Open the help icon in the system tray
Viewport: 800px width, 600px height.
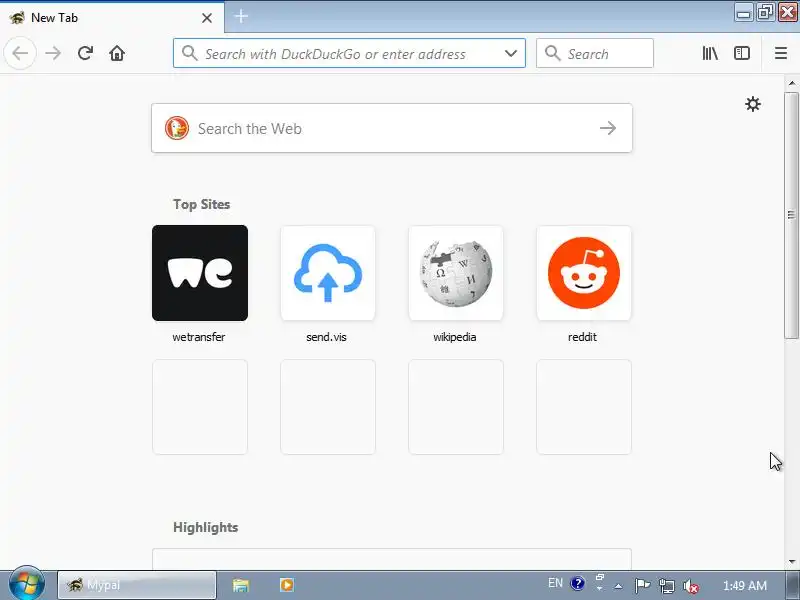pos(578,583)
